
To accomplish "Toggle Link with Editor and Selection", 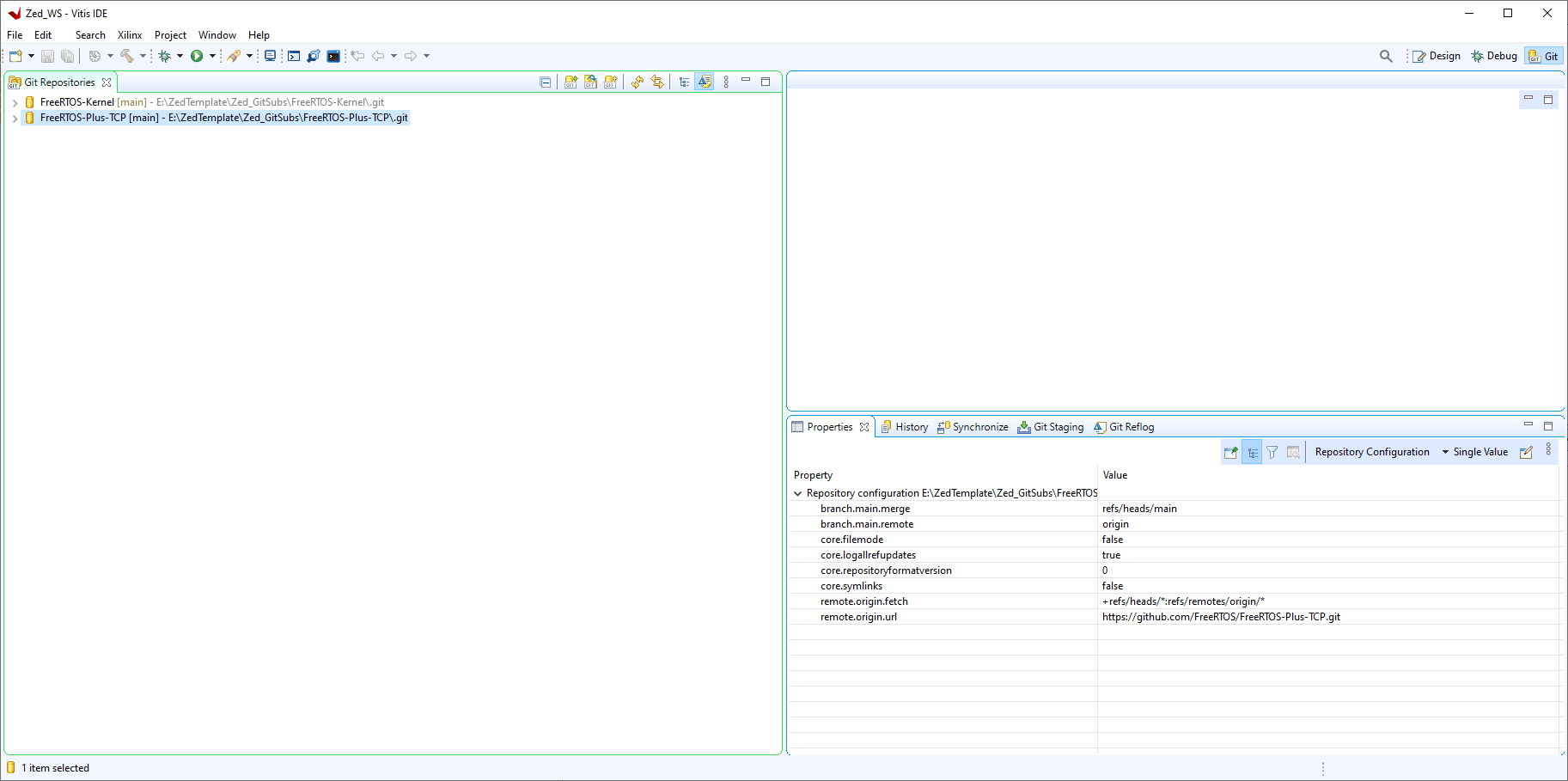I will (657, 82).
